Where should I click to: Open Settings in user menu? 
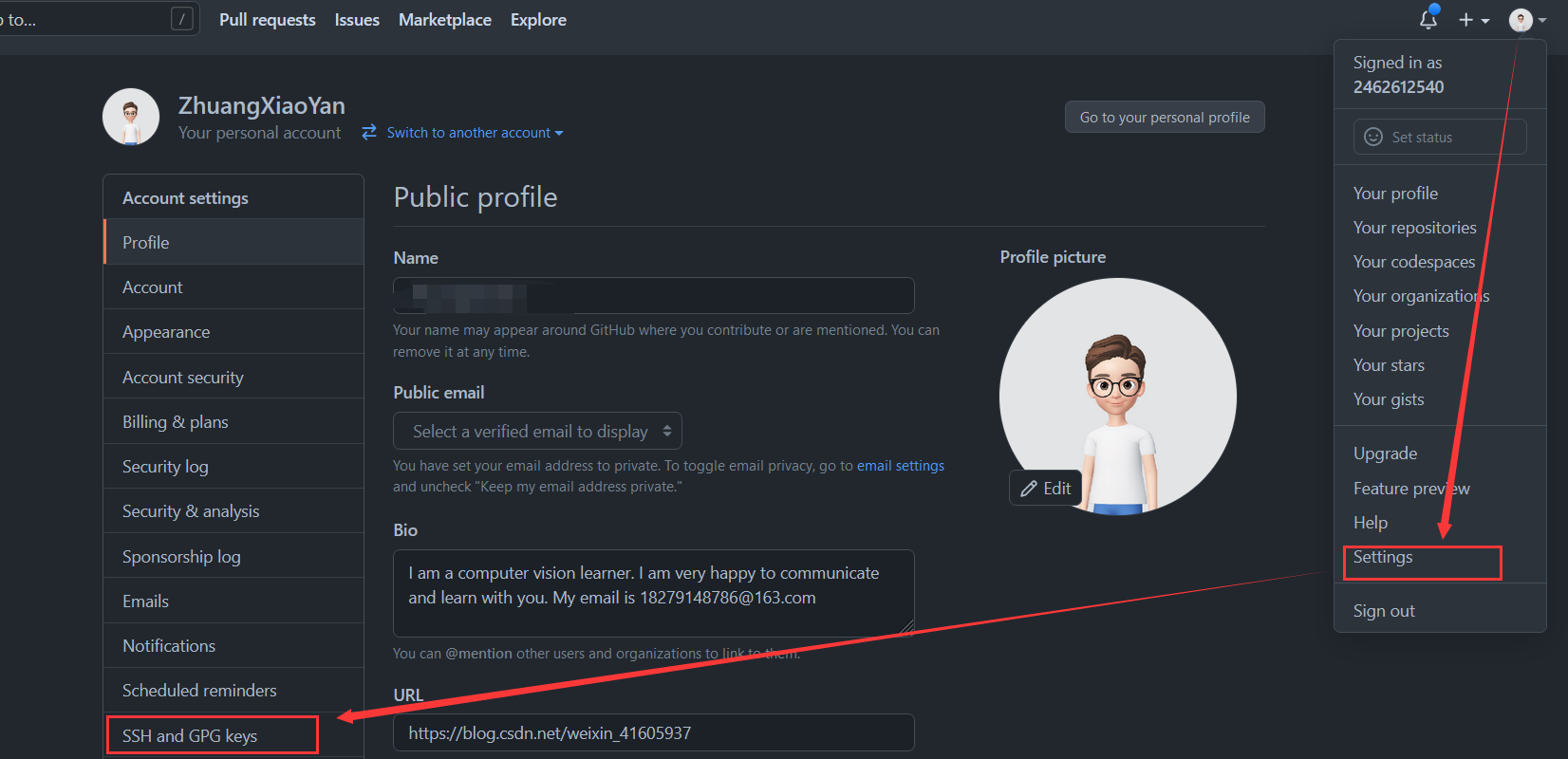1383,557
